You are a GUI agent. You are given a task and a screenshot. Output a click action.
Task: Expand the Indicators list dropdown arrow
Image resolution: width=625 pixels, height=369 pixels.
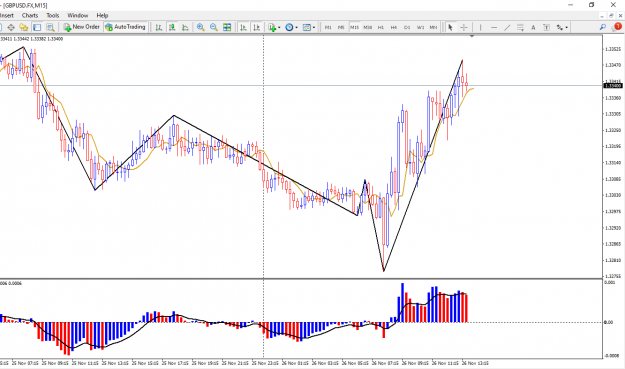(x=279, y=27)
